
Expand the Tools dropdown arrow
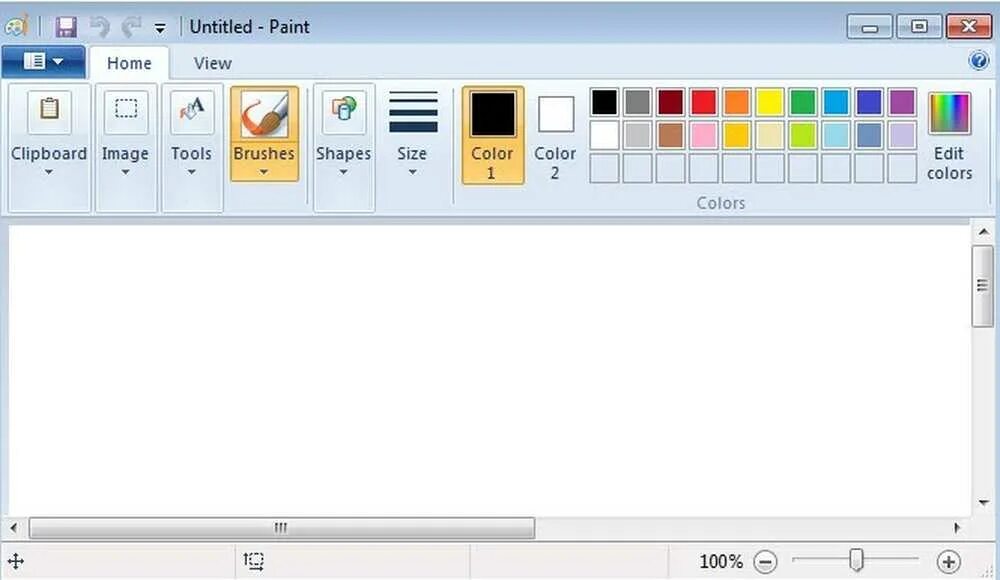(x=191, y=172)
